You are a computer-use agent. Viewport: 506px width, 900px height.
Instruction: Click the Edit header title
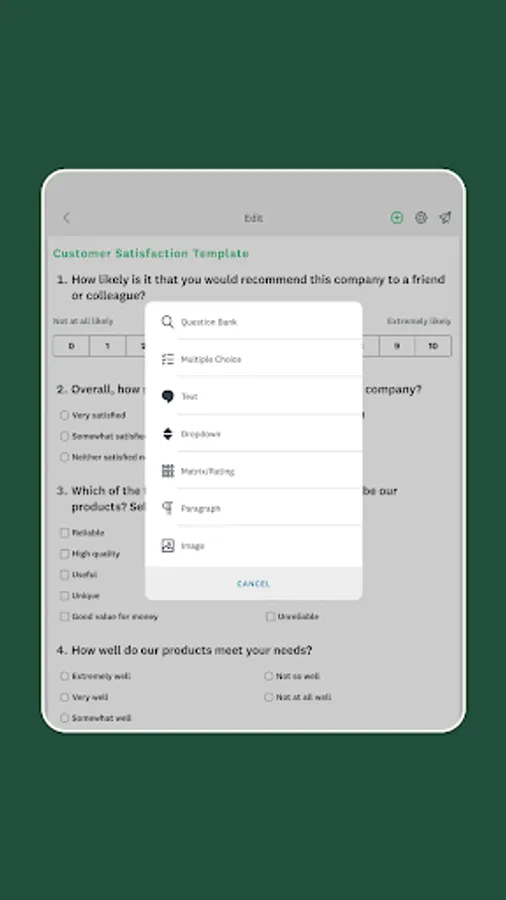[x=254, y=218]
